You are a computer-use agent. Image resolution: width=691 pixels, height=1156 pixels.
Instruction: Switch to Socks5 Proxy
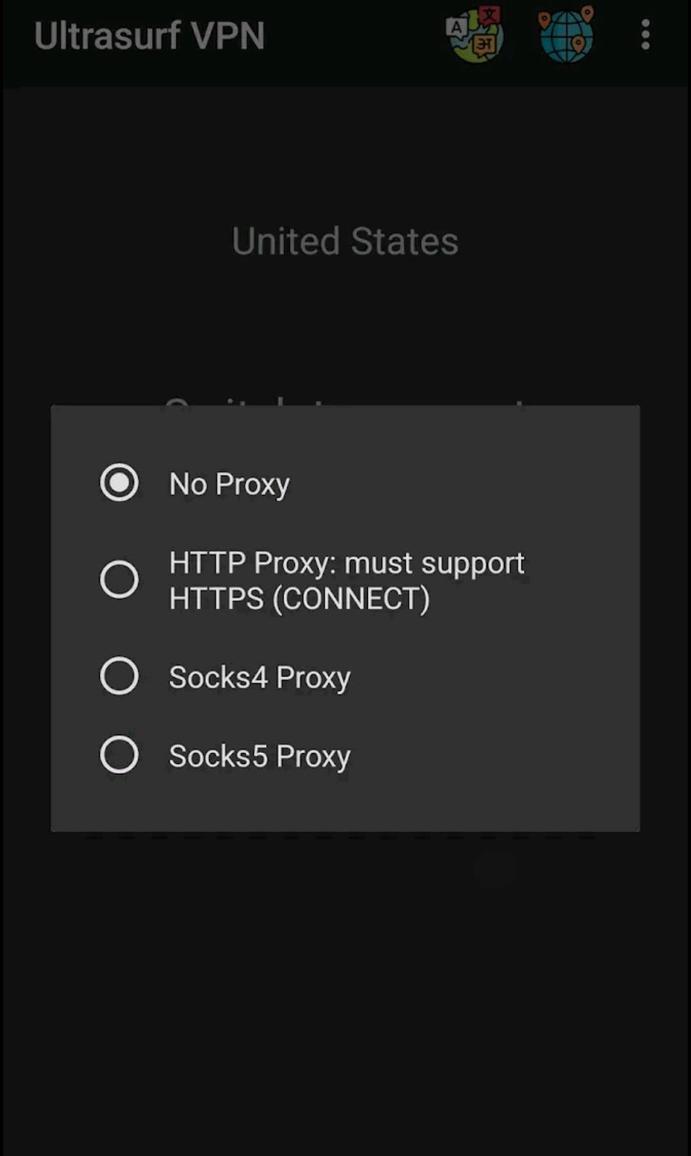point(119,756)
